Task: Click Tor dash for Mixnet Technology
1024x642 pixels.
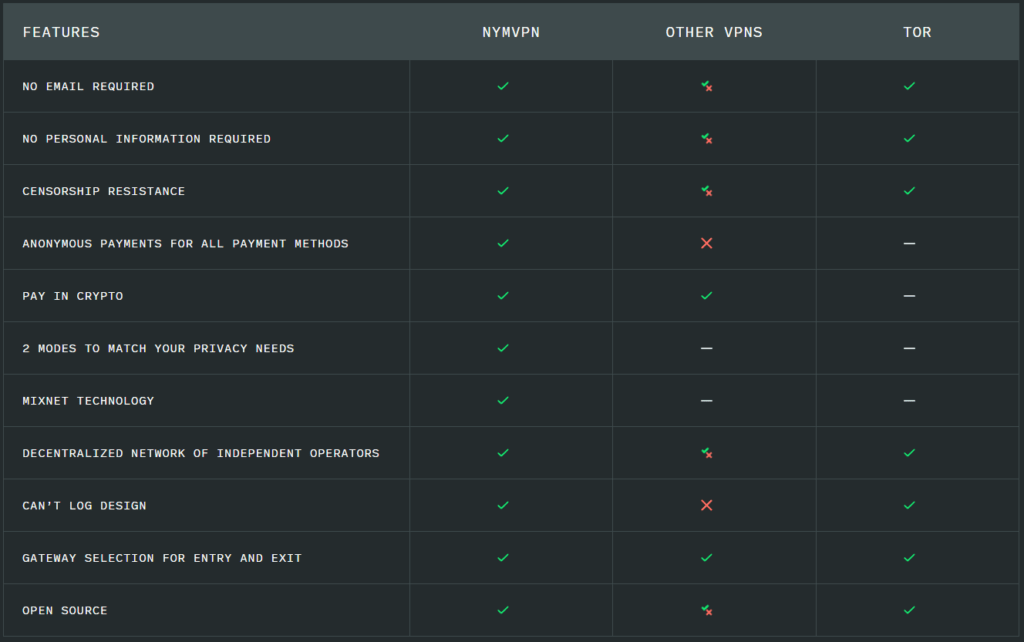Action: pyautogui.click(x=909, y=400)
